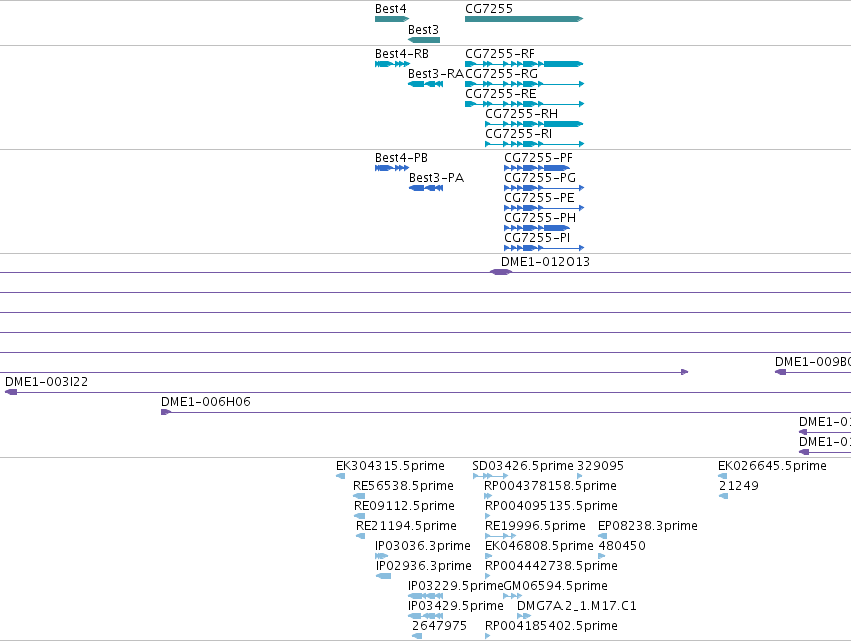The image size is (851, 641).
Task: Click the Best3-RA transcript glyph
Action: [x=426, y=84]
